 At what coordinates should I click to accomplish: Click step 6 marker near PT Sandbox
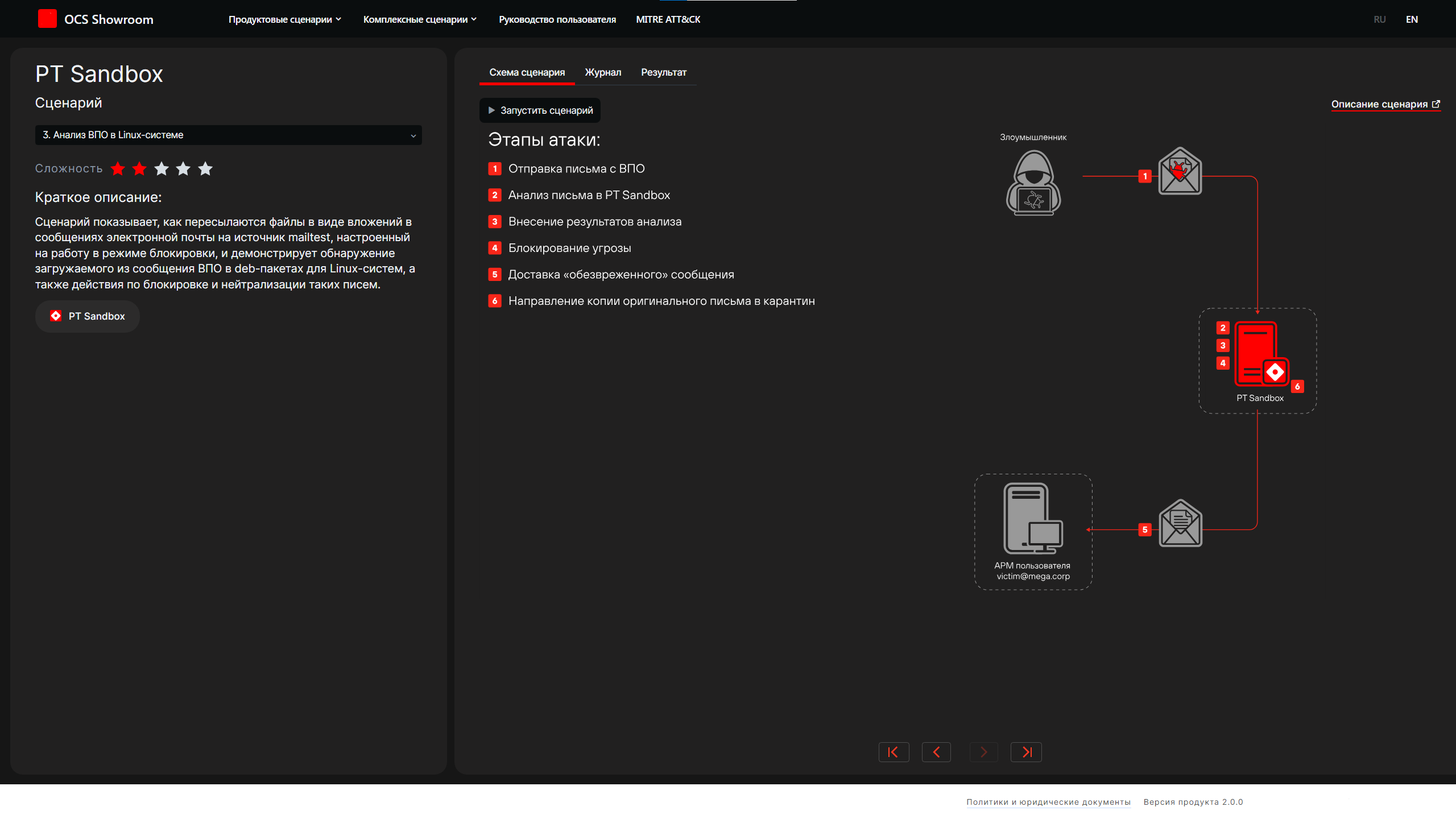pyautogui.click(x=1297, y=386)
